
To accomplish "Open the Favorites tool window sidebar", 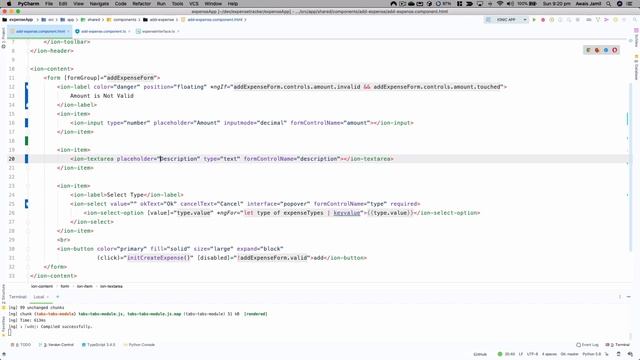I will tap(3, 327).
